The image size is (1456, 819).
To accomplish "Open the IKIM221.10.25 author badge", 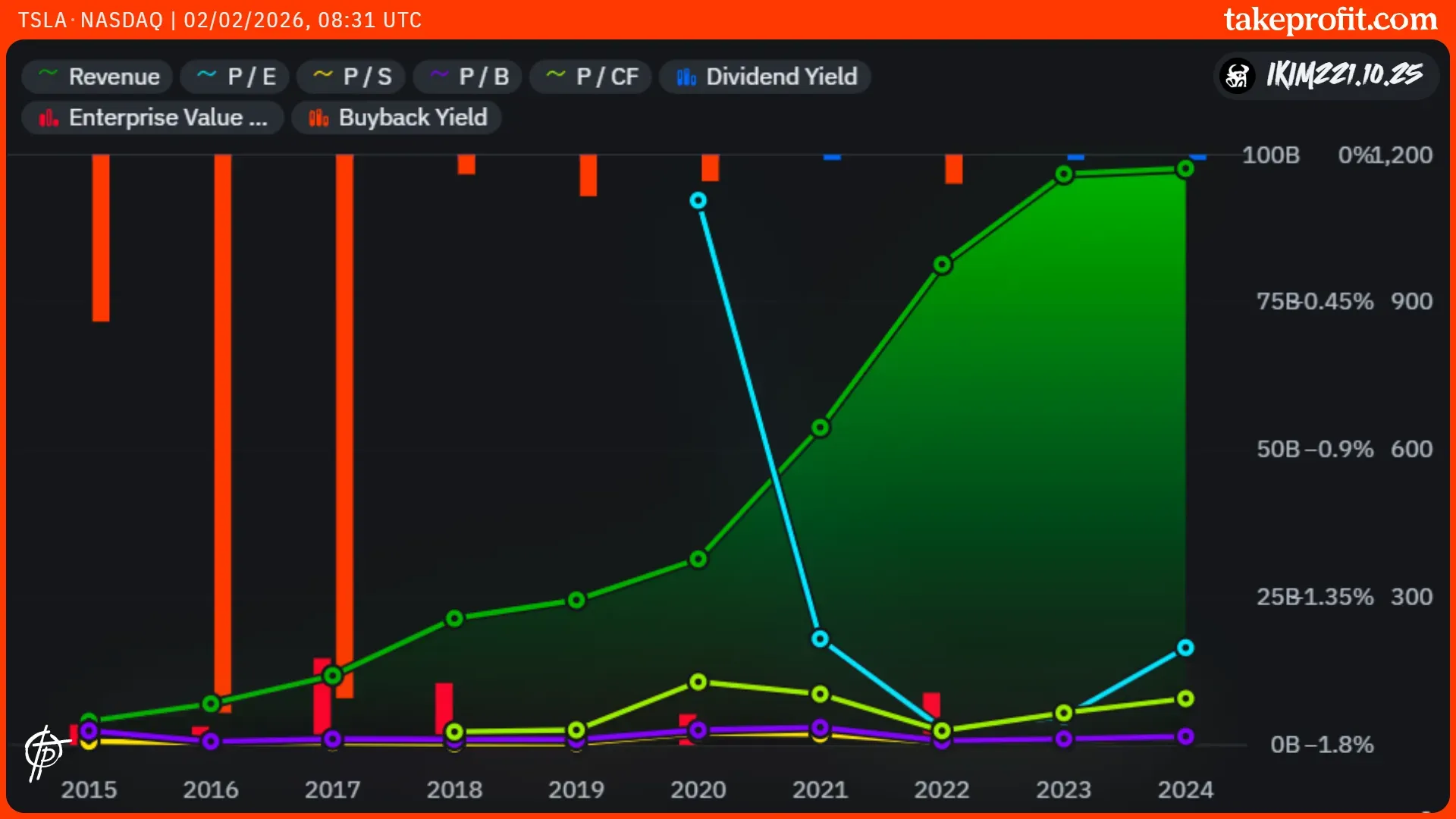I will click(x=1344, y=75).
